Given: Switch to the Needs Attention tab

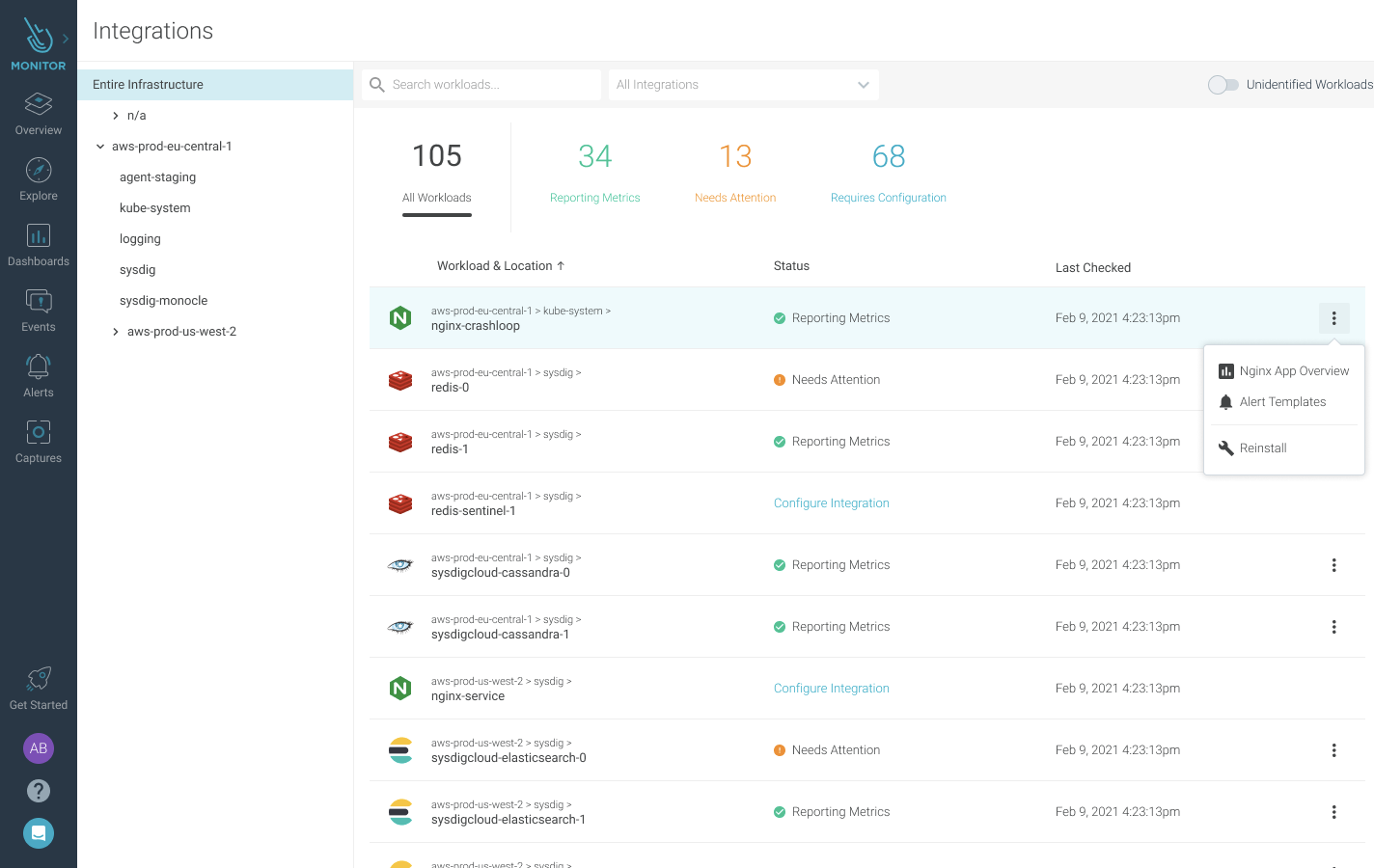Looking at the screenshot, I should point(735,172).
